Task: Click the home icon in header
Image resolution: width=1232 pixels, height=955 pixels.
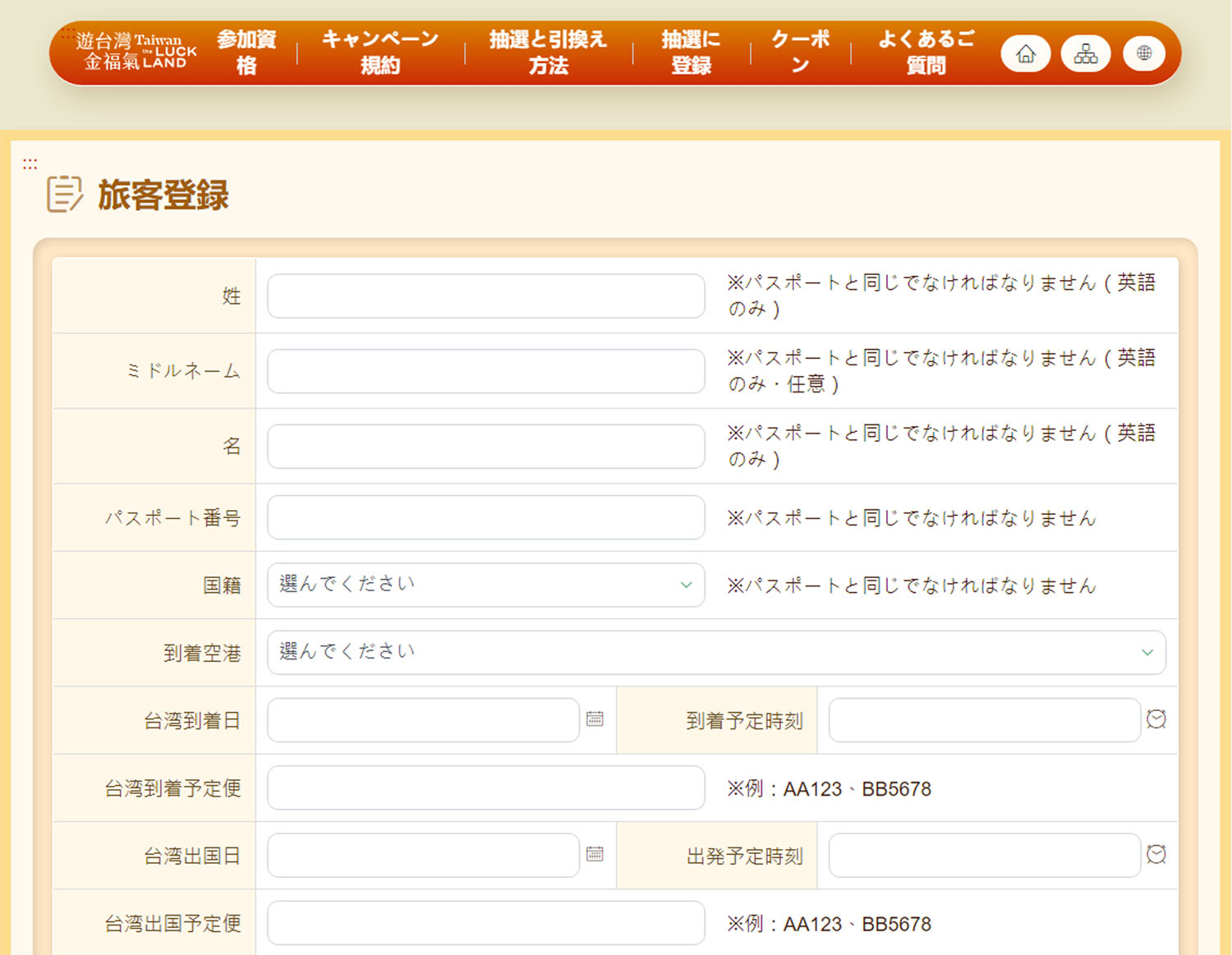Action: click(x=1025, y=54)
